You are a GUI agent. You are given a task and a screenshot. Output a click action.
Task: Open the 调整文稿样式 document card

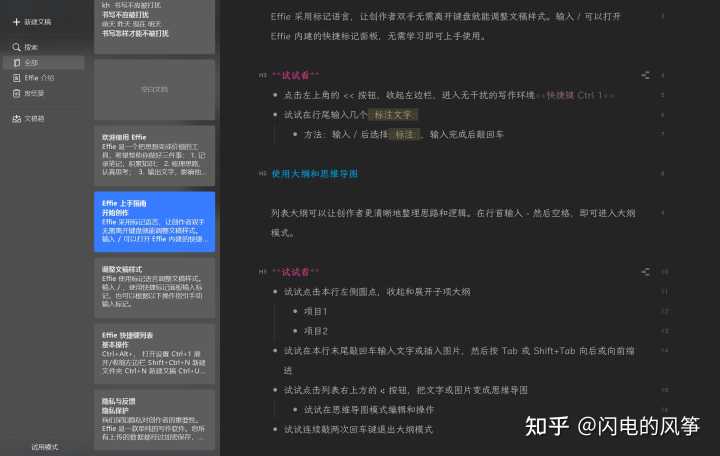(x=154, y=288)
